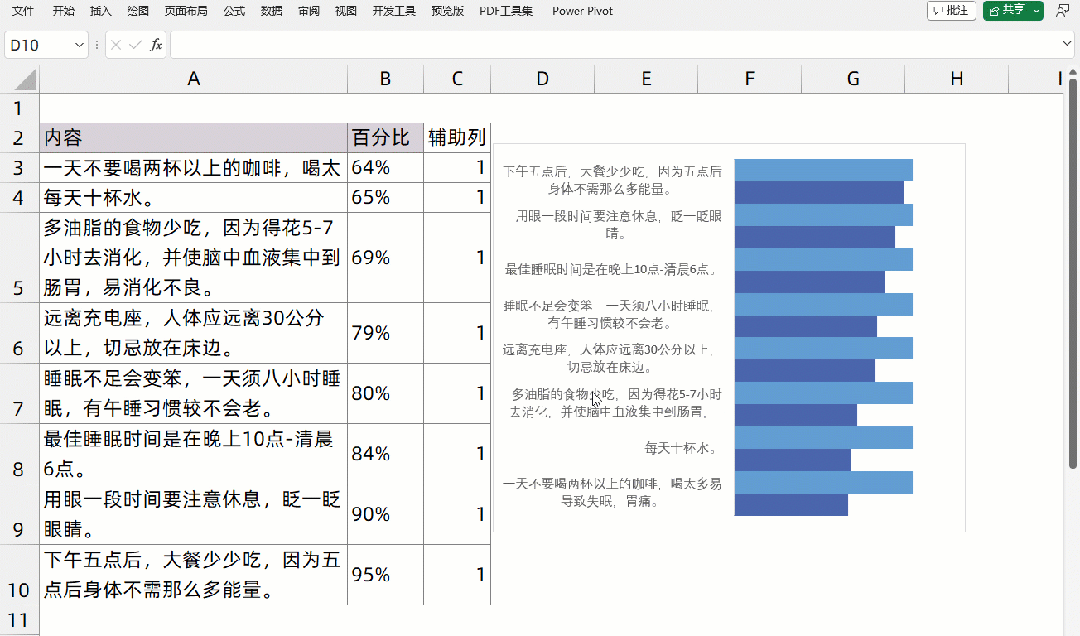Expand the Name Box dropdown arrow
1080x636 pixels.
click(x=79, y=45)
